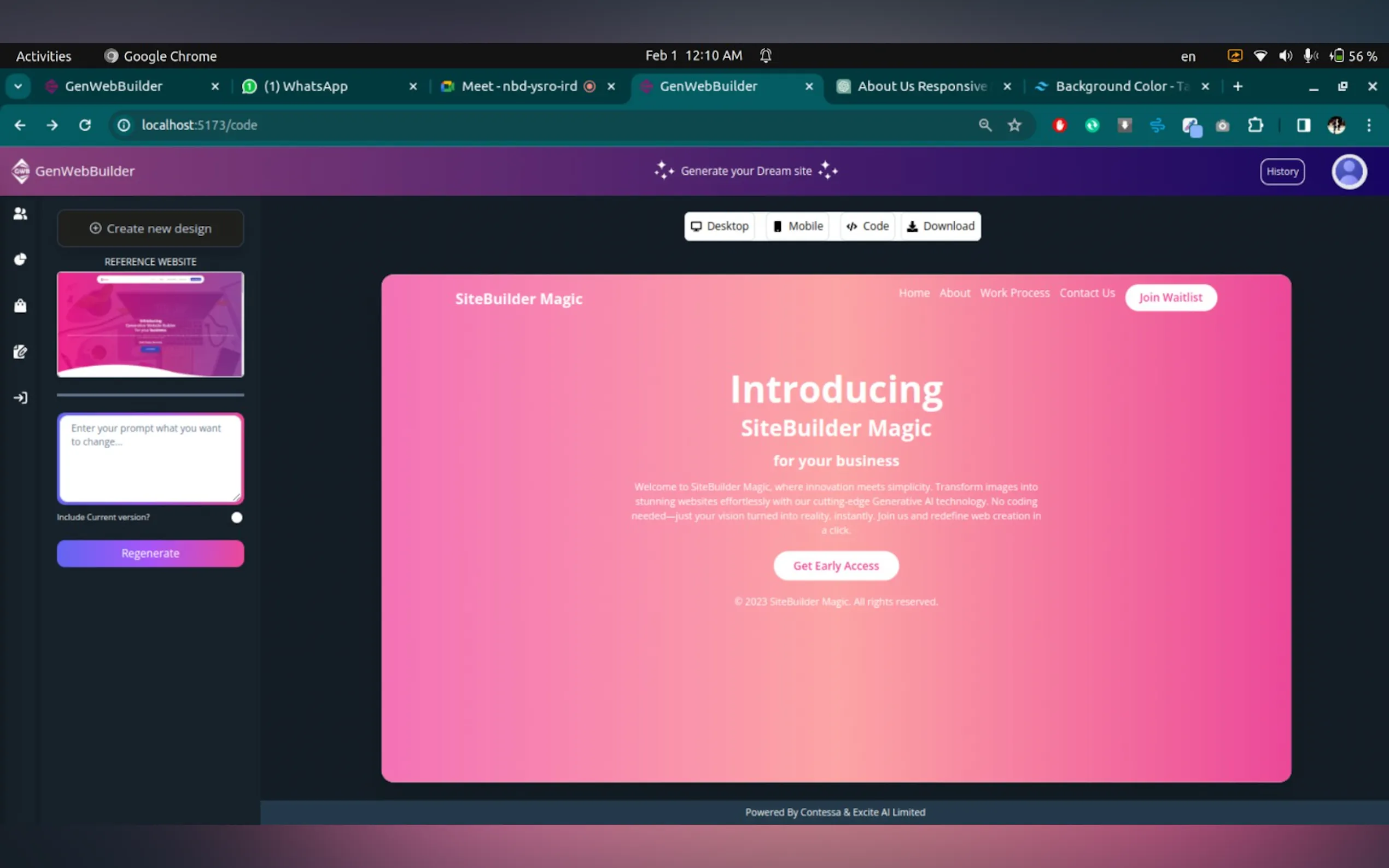Screen dimensions: 1389x868
Task: Click the reference website thumbnail
Action: (150, 324)
